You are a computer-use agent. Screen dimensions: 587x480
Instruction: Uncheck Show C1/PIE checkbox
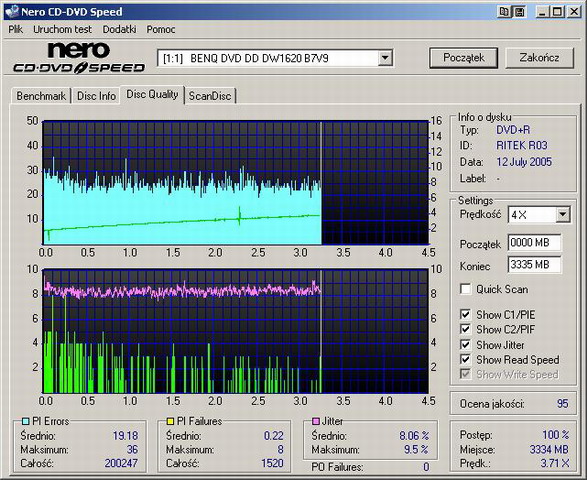465,315
